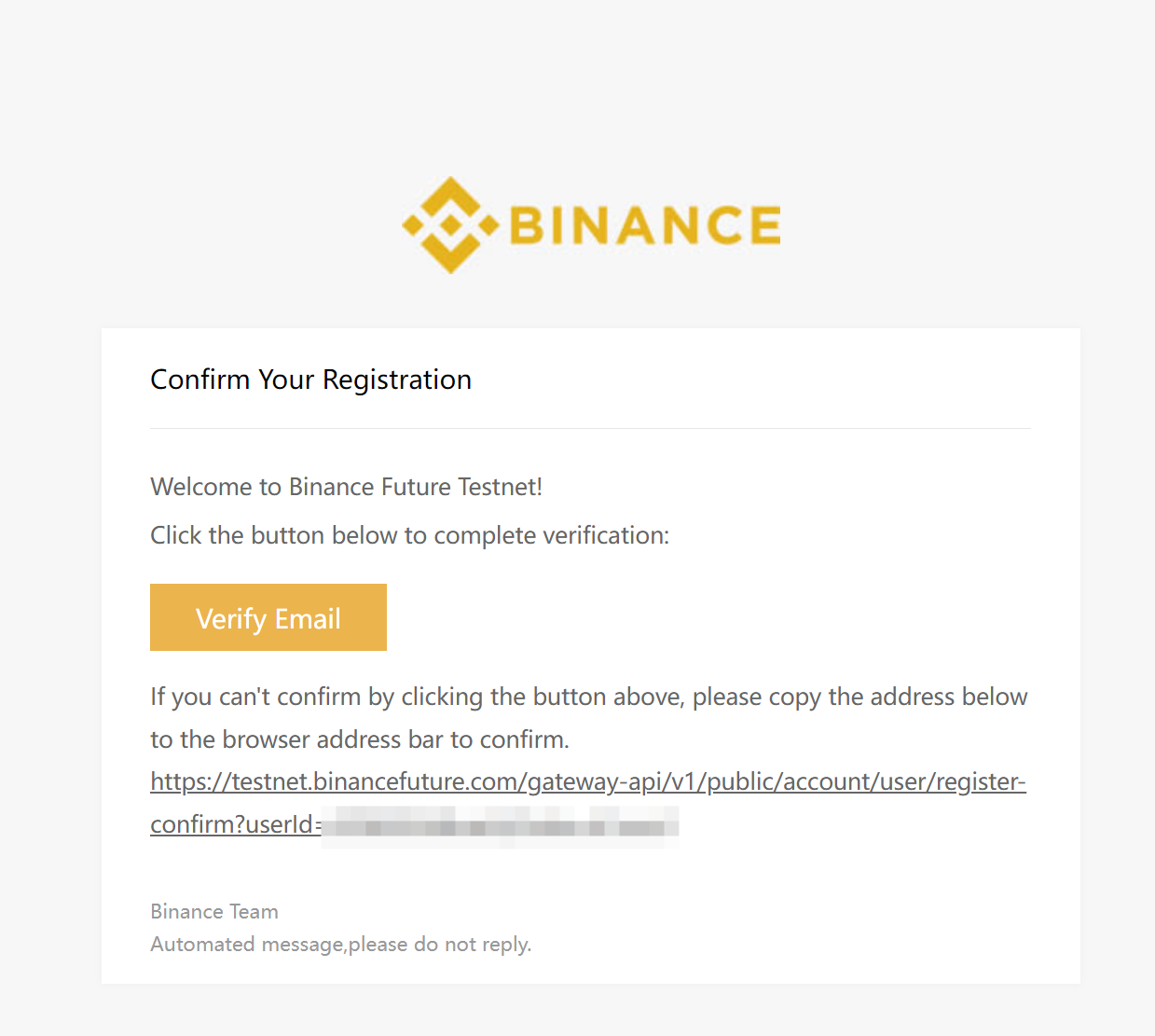The height and width of the screenshot is (1036, 1155).
Task: Select the Confirm Your Registration heading
Action: click(x=310, y=380)
